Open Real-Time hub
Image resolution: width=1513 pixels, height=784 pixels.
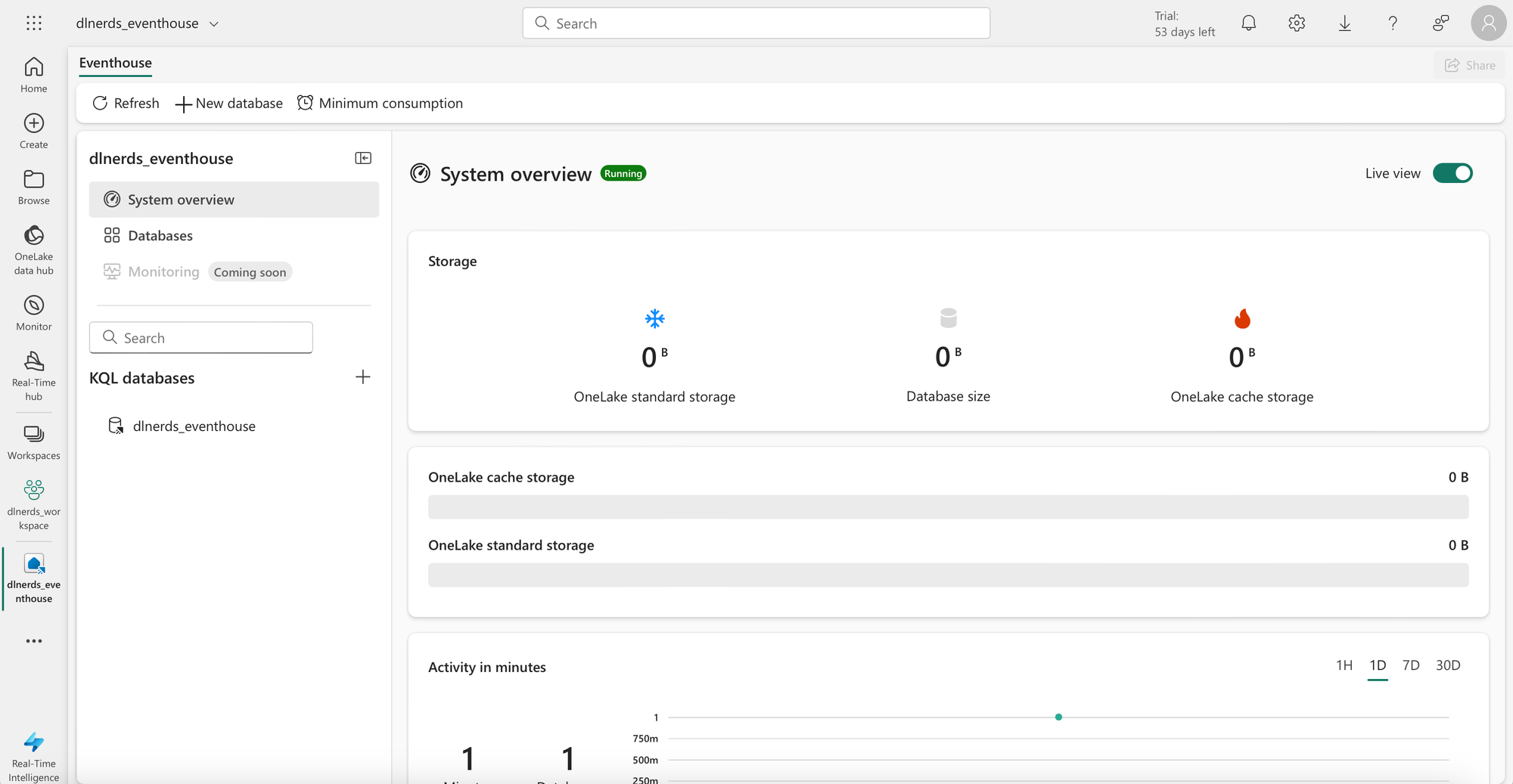34,376
